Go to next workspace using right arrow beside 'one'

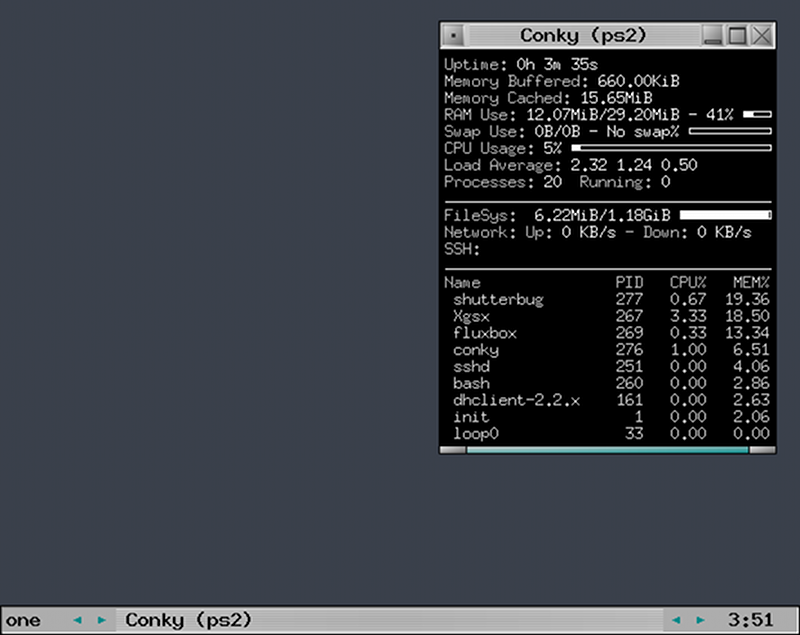coord(102,620)
